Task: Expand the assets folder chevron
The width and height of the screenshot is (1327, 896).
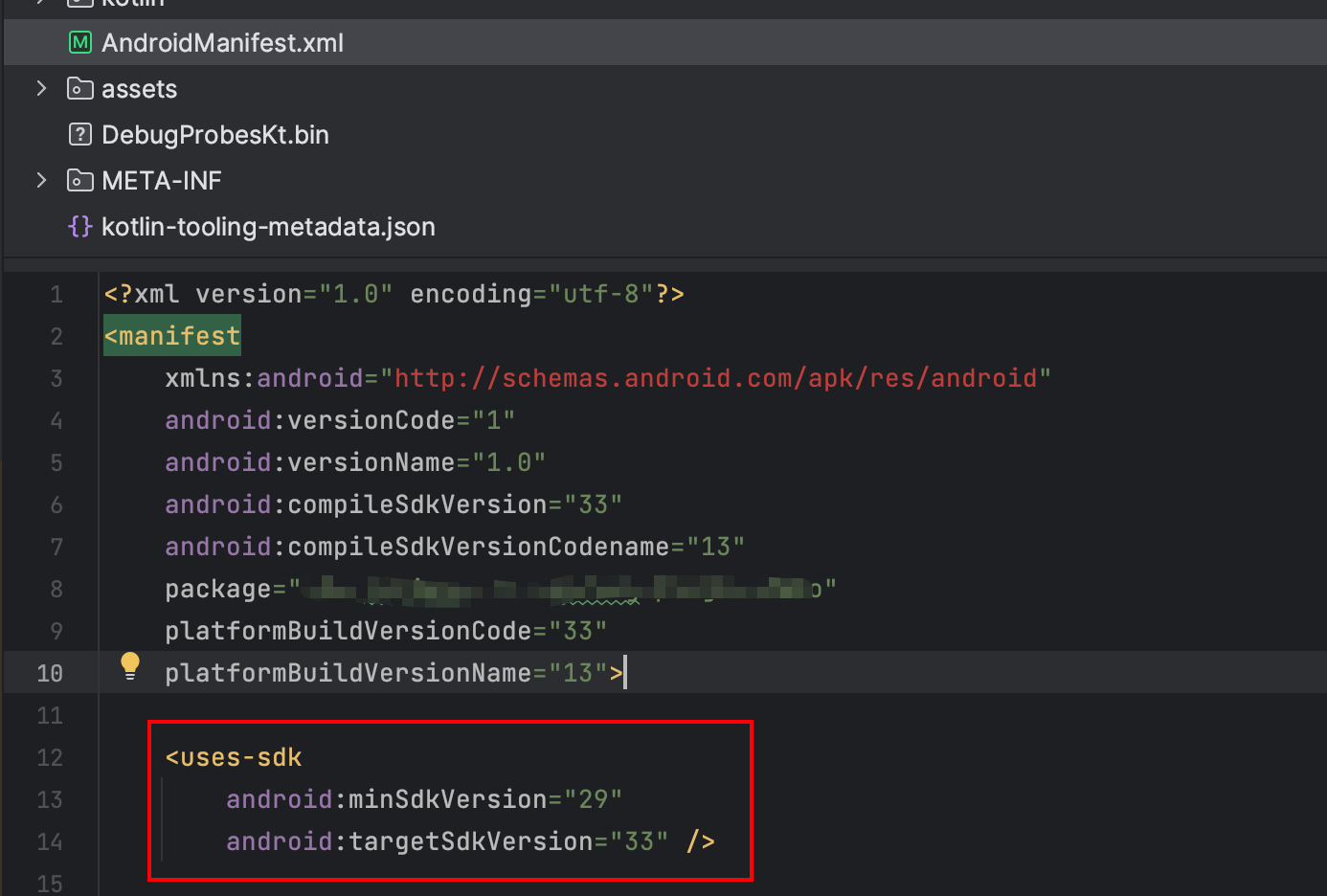Action: pos(41,88)
